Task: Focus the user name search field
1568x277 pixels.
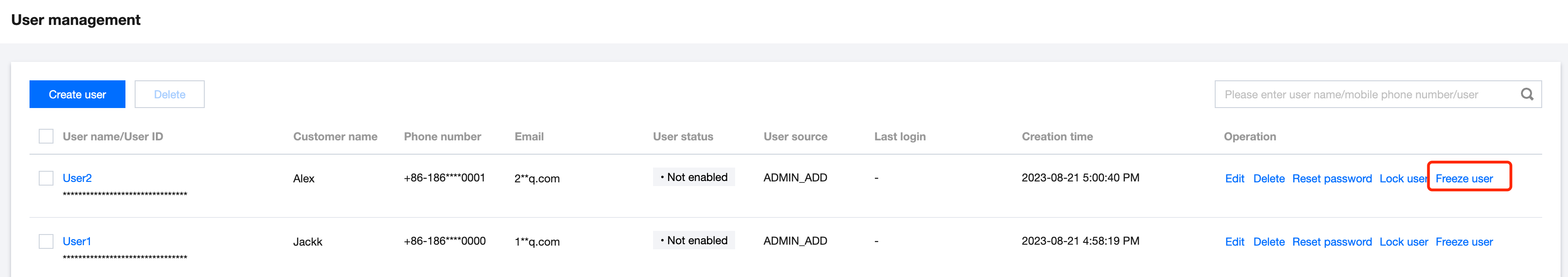Action: click(1364, 94)
